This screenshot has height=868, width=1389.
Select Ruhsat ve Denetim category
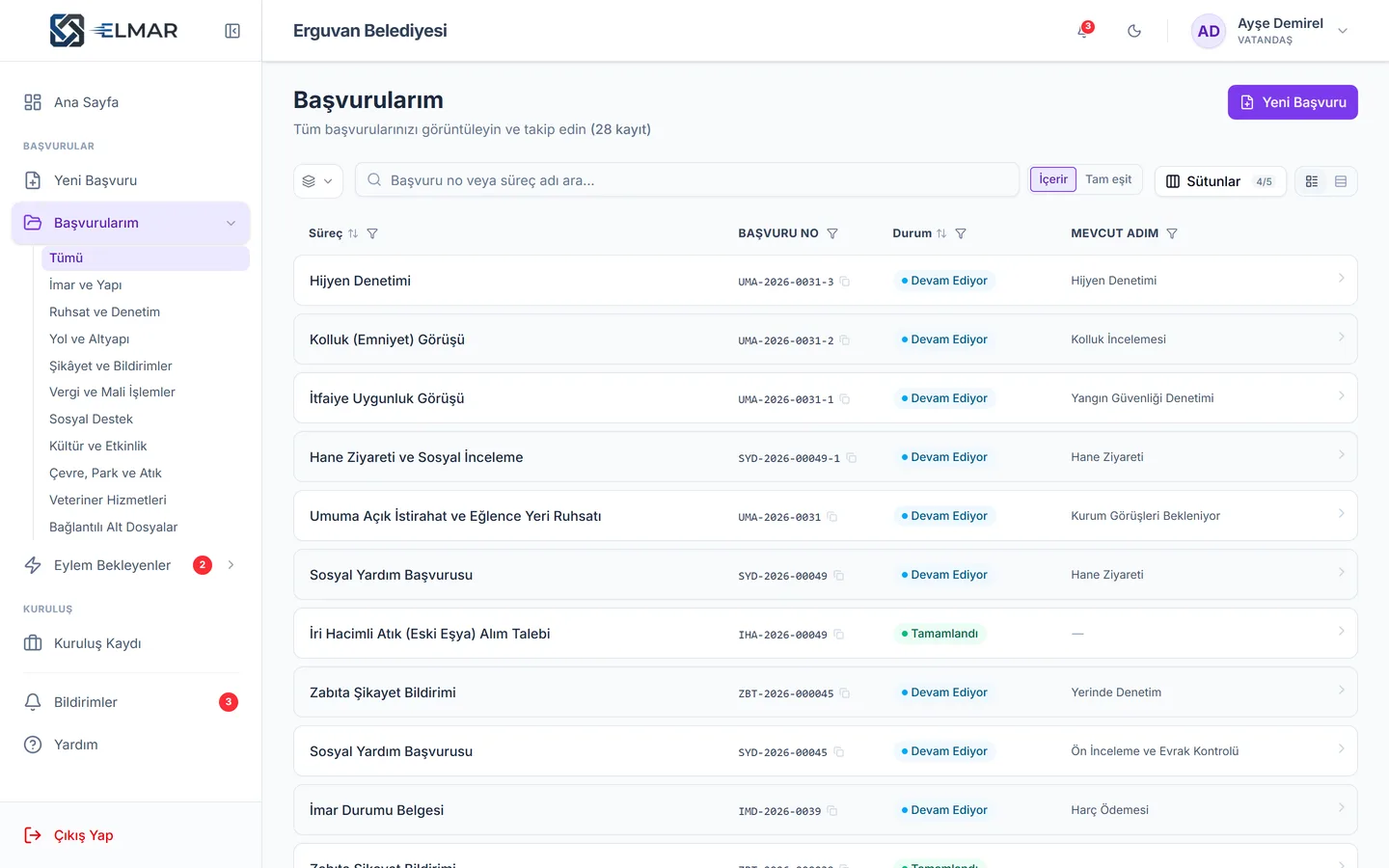[x=146, y=312]
